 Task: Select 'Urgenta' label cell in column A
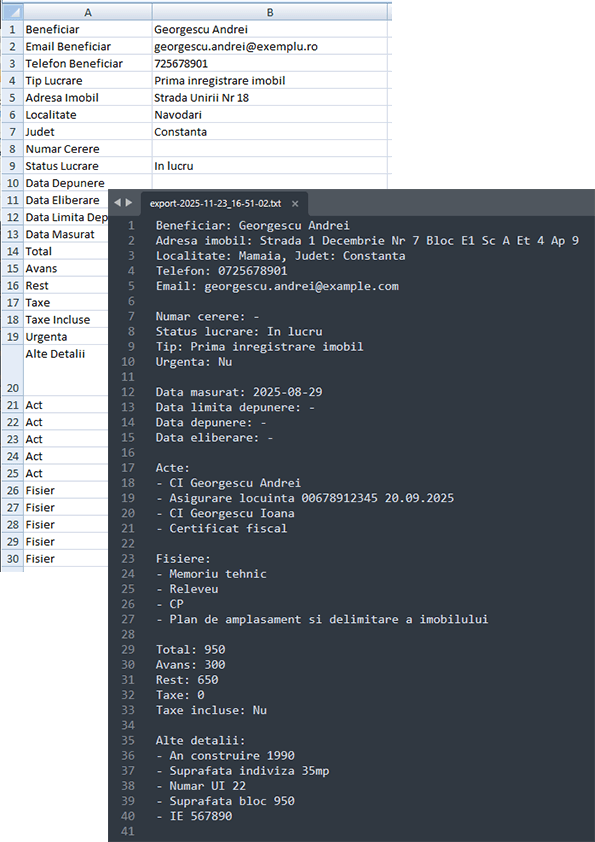(66, 337)
